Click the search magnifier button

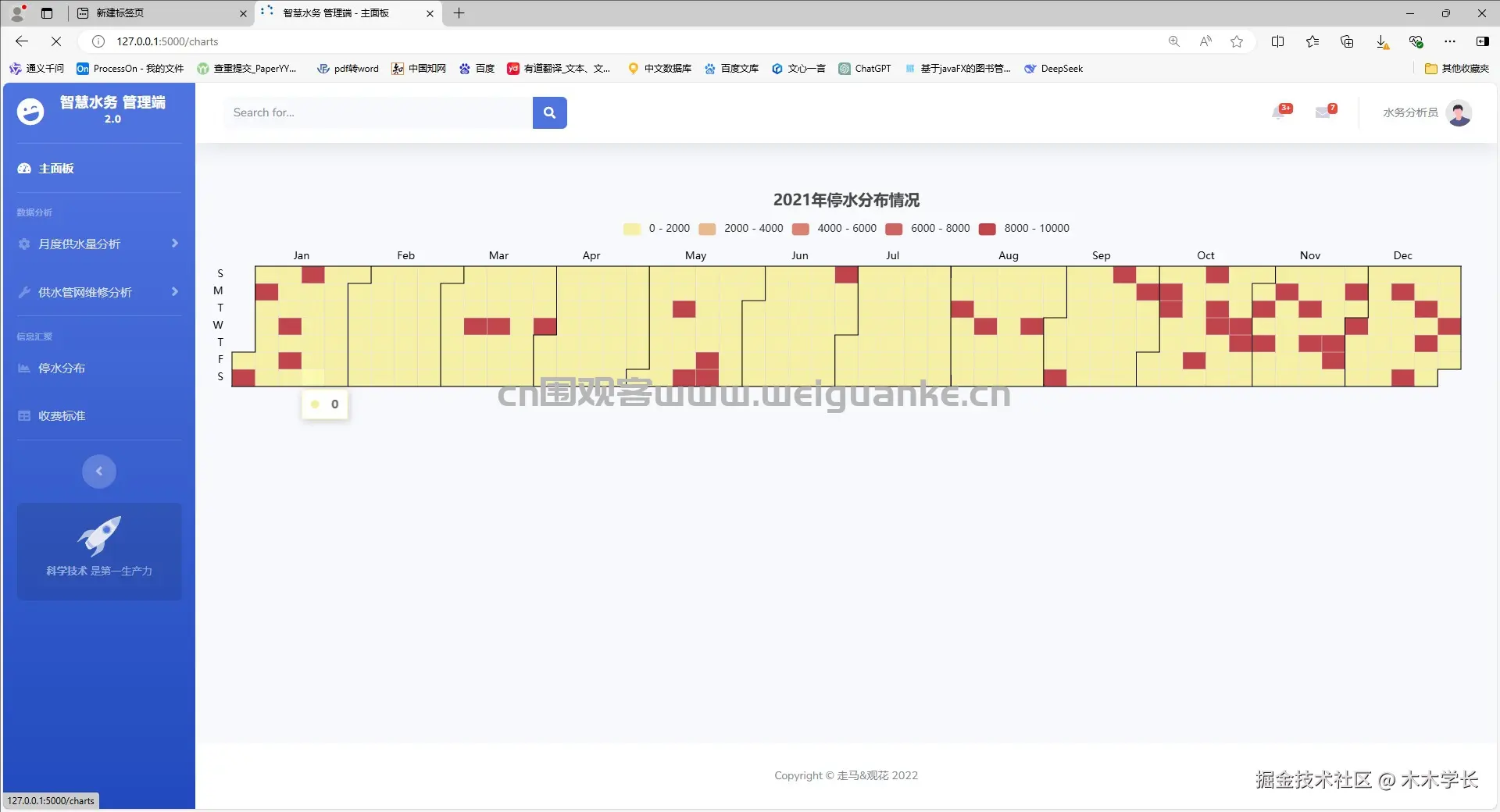[549, 112]
